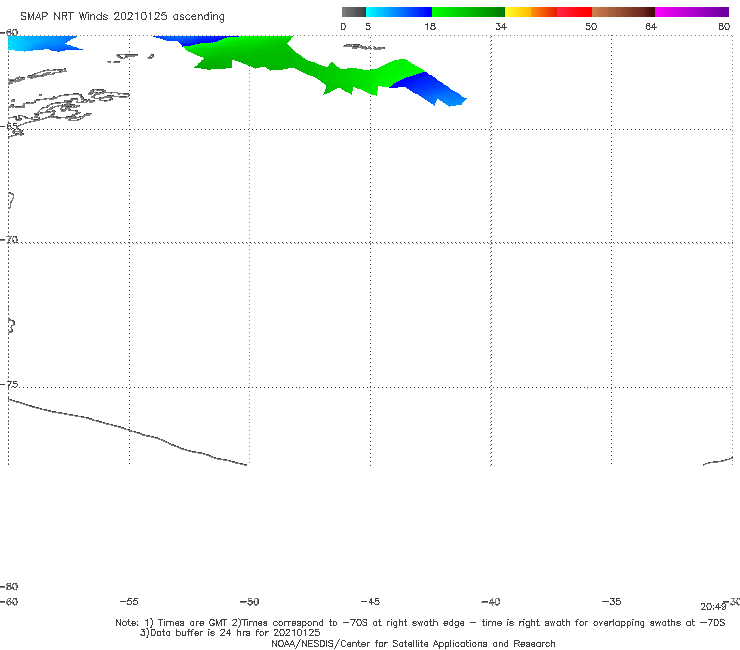Click the credit 'NOAA/NESDIS/Center for Satellite Applications and Research'

click(413, 643)
